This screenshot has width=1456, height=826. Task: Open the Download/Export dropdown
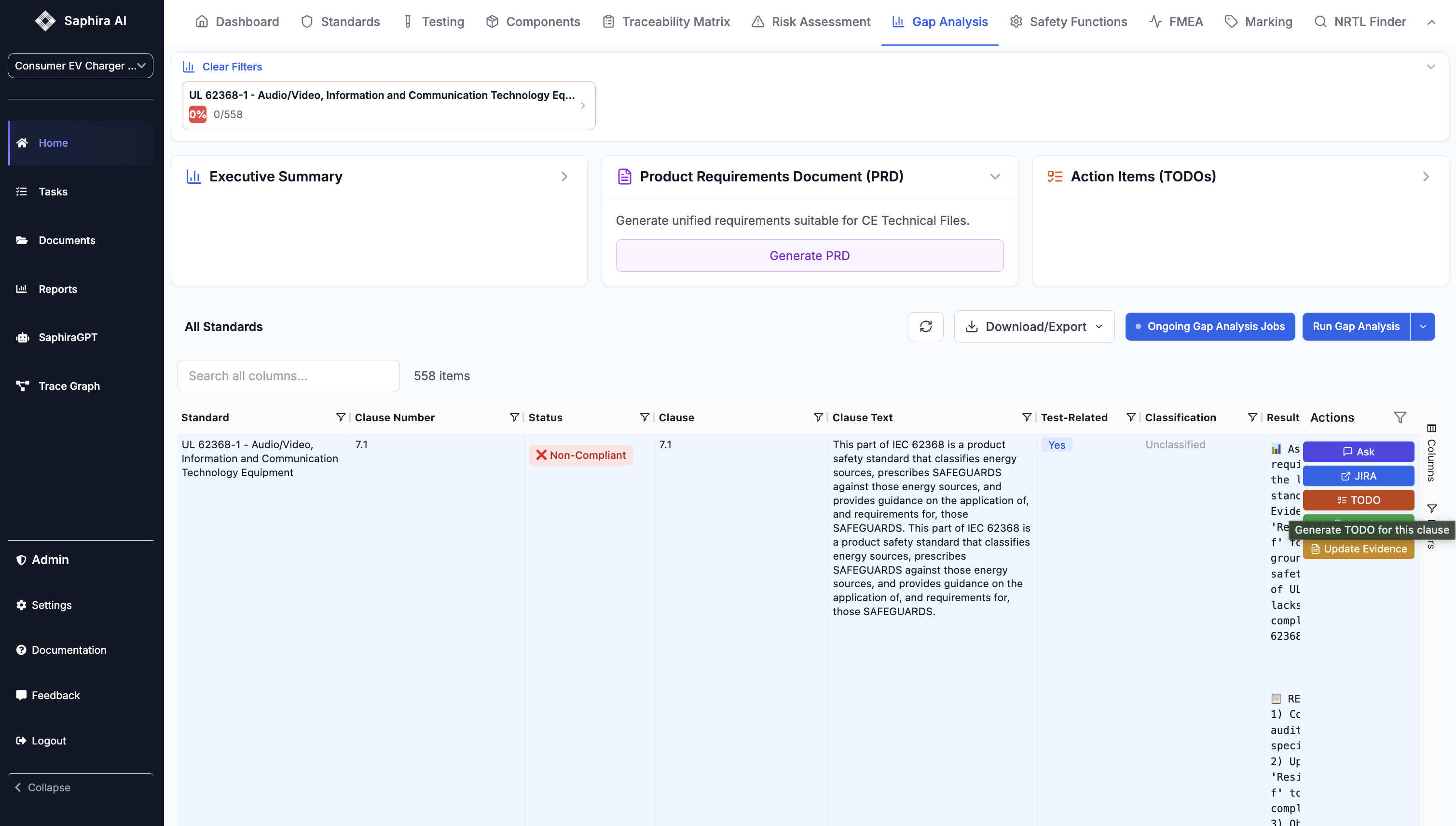[1034, 326]
